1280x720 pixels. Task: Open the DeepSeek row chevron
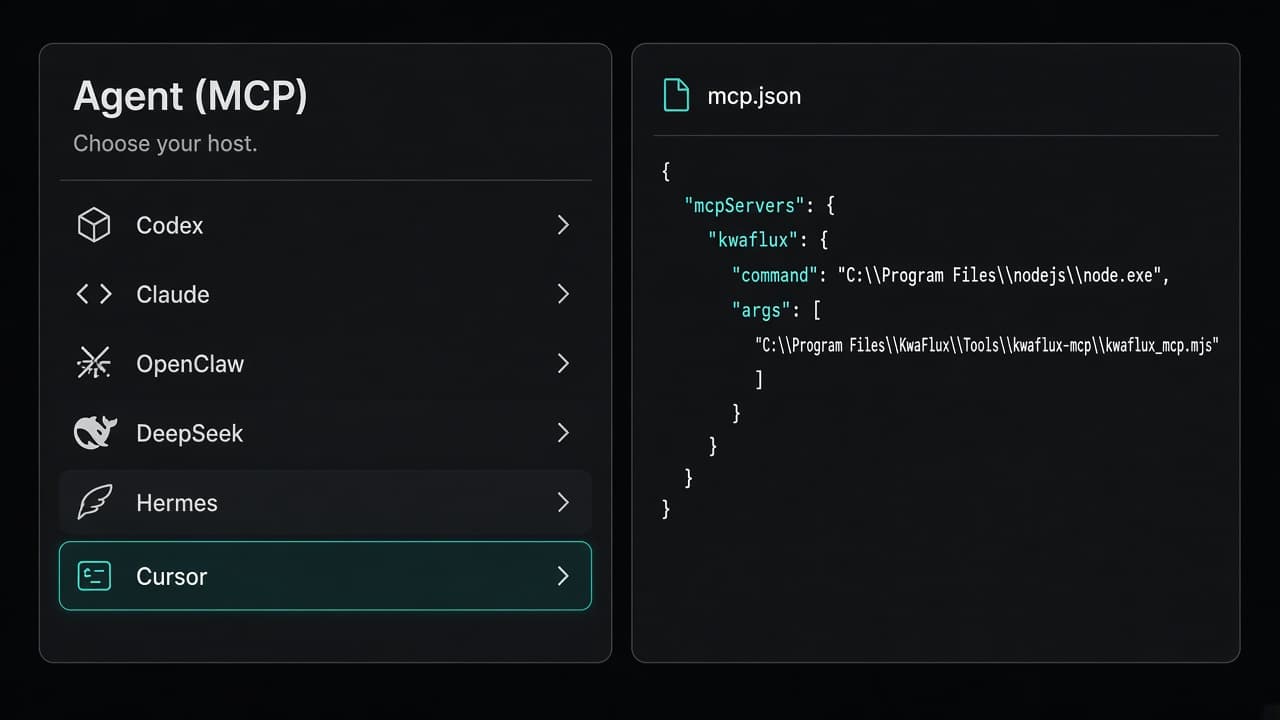563,433
